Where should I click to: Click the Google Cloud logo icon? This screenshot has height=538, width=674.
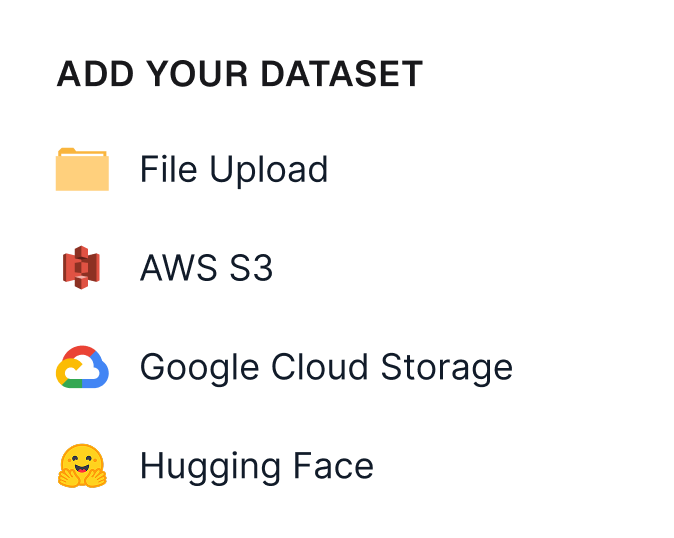pos(82,367)
